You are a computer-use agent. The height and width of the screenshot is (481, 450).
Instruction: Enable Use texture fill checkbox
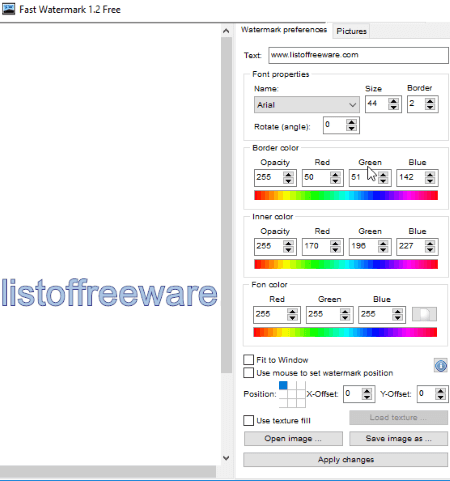point(248,420)
